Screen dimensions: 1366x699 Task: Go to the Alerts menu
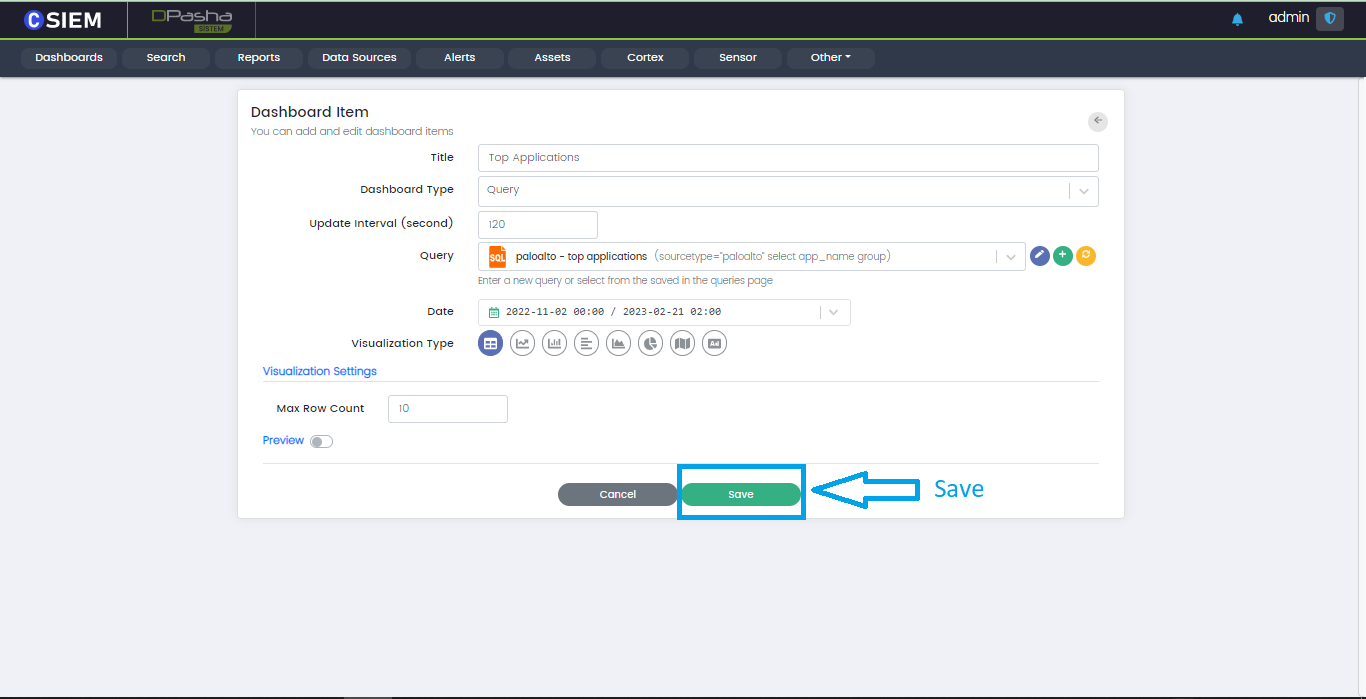point(459,58)
